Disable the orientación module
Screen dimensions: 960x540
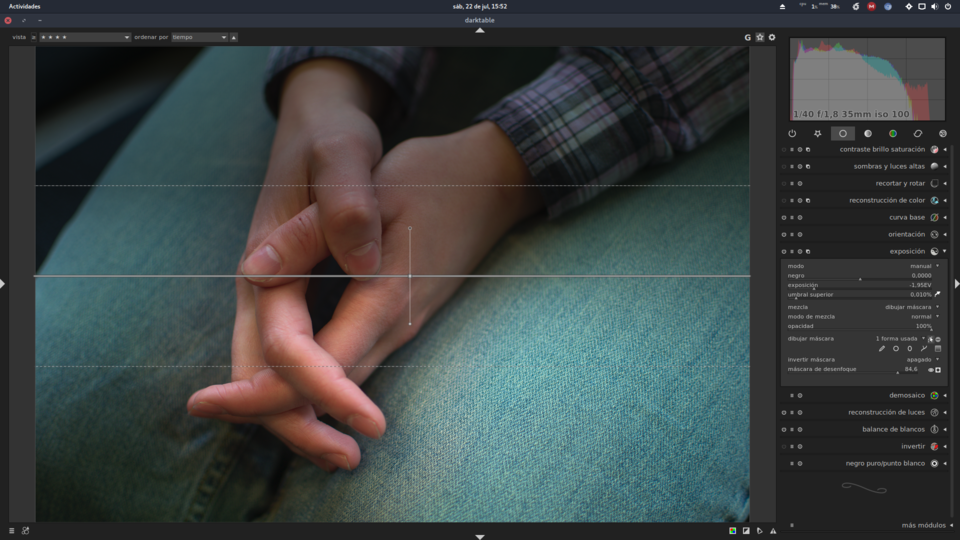784,234
